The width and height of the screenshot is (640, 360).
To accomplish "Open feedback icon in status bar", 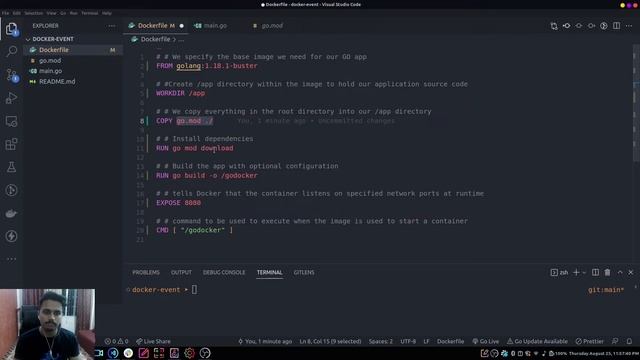I will [x=615, y=341].
